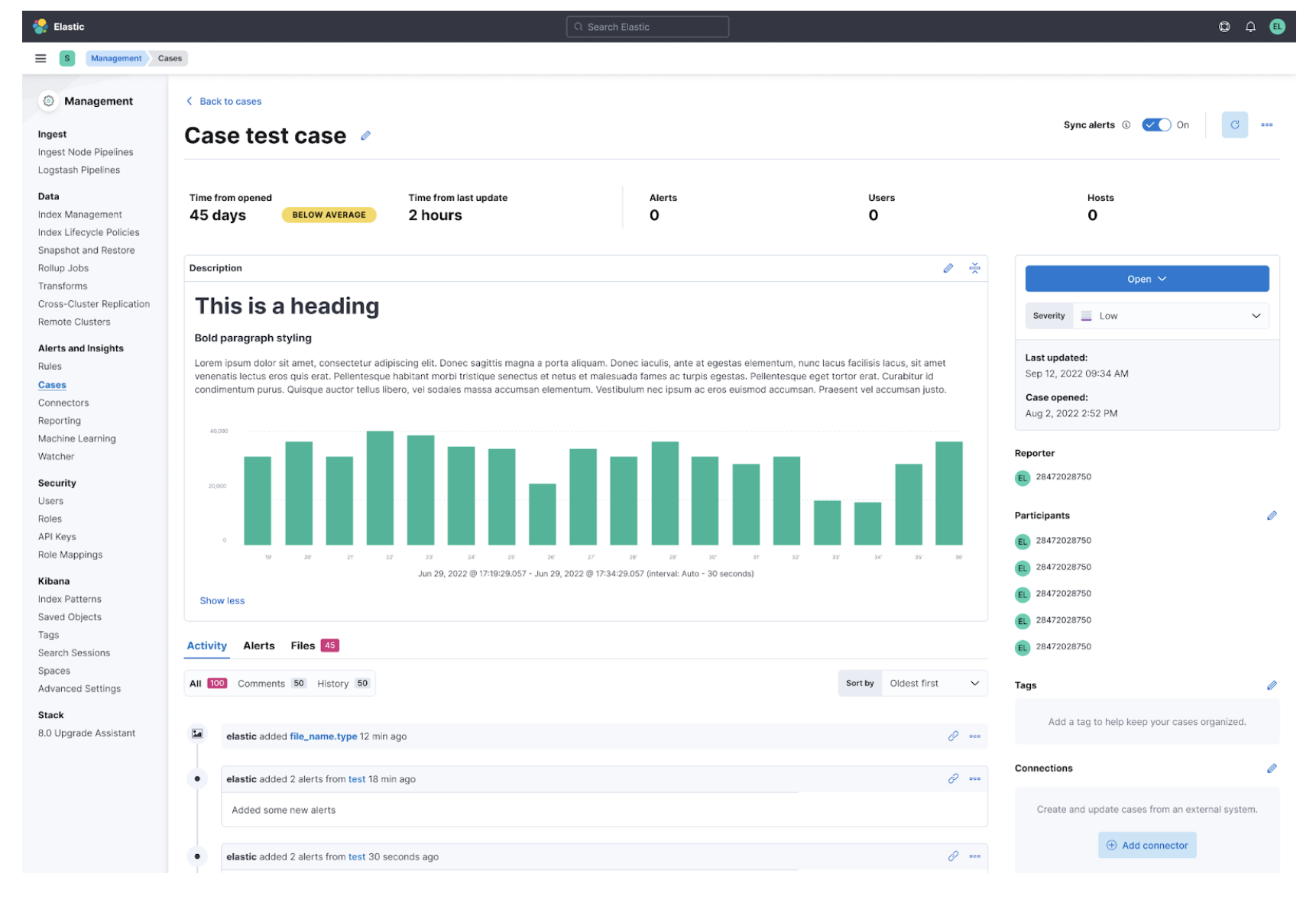Open the EL user avatar menu in the header
This screenshot has width=1316, height=906.
coord(1276,27)
